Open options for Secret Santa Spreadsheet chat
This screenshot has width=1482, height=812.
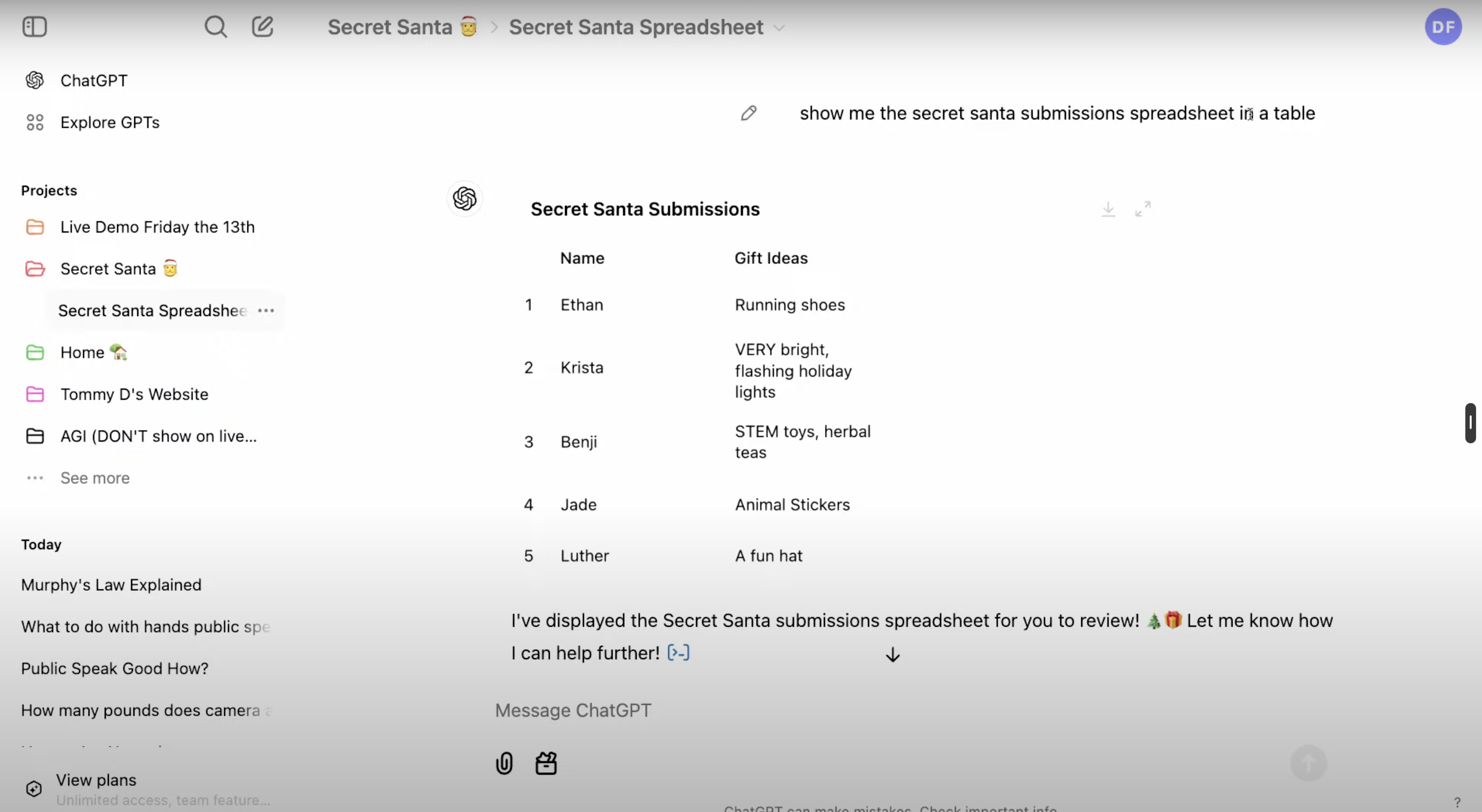pyautogui.click(x=266, y=311)
